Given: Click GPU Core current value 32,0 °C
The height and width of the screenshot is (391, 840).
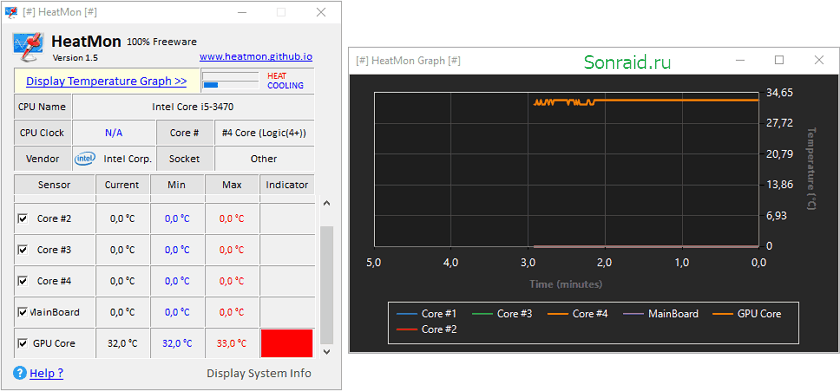Looking at the screenshot, I should (x=122, y=343).
